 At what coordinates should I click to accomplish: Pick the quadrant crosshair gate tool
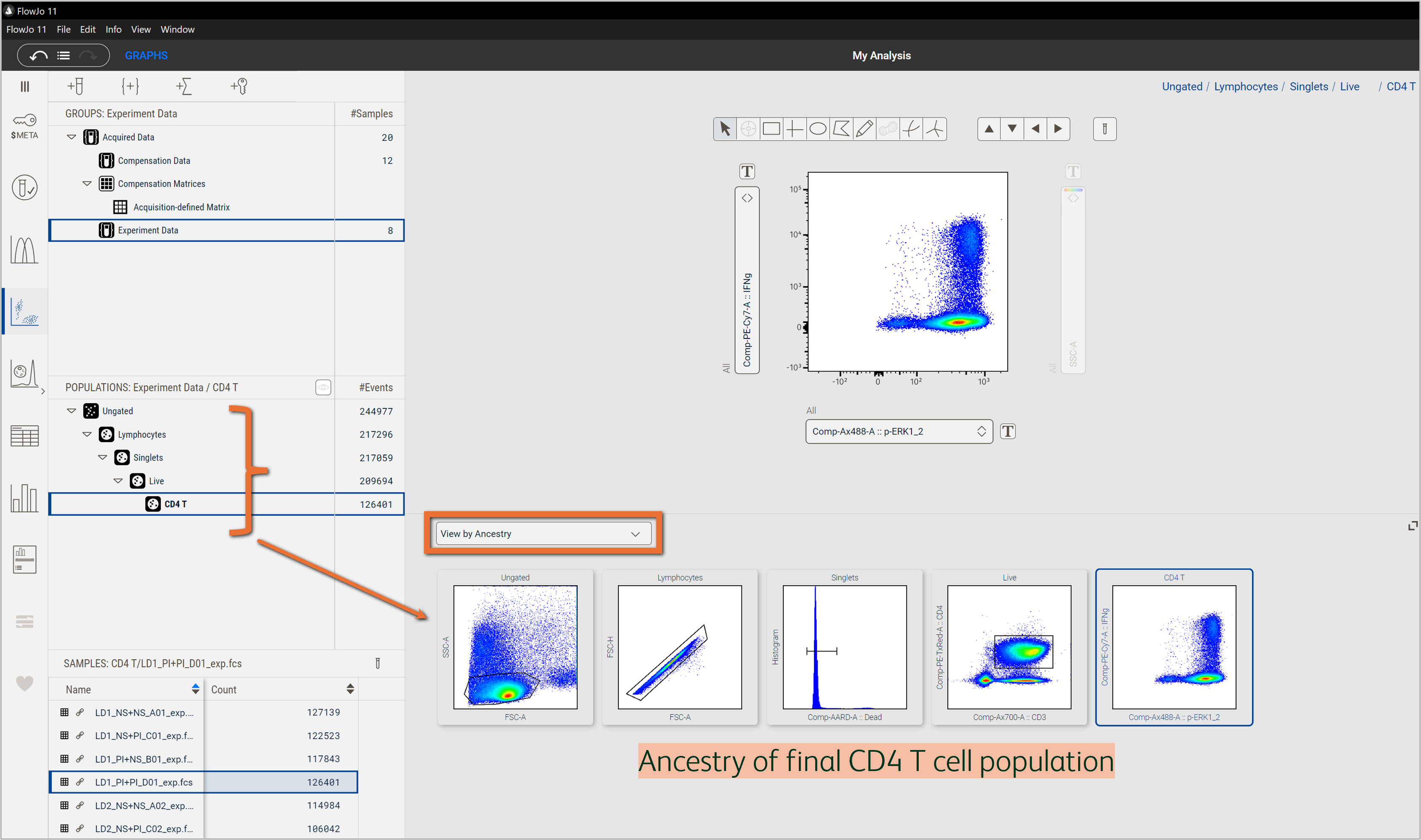point(795,129)
